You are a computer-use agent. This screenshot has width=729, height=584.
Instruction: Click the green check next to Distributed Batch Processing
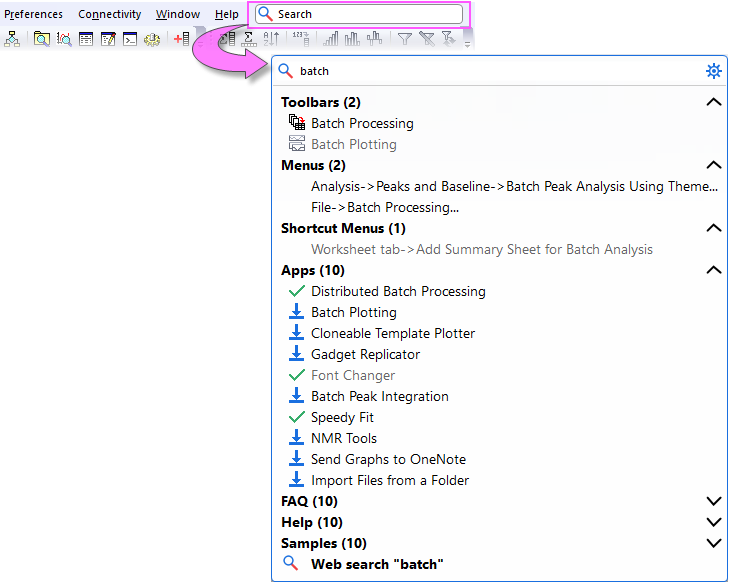click(x=297, y=291)
